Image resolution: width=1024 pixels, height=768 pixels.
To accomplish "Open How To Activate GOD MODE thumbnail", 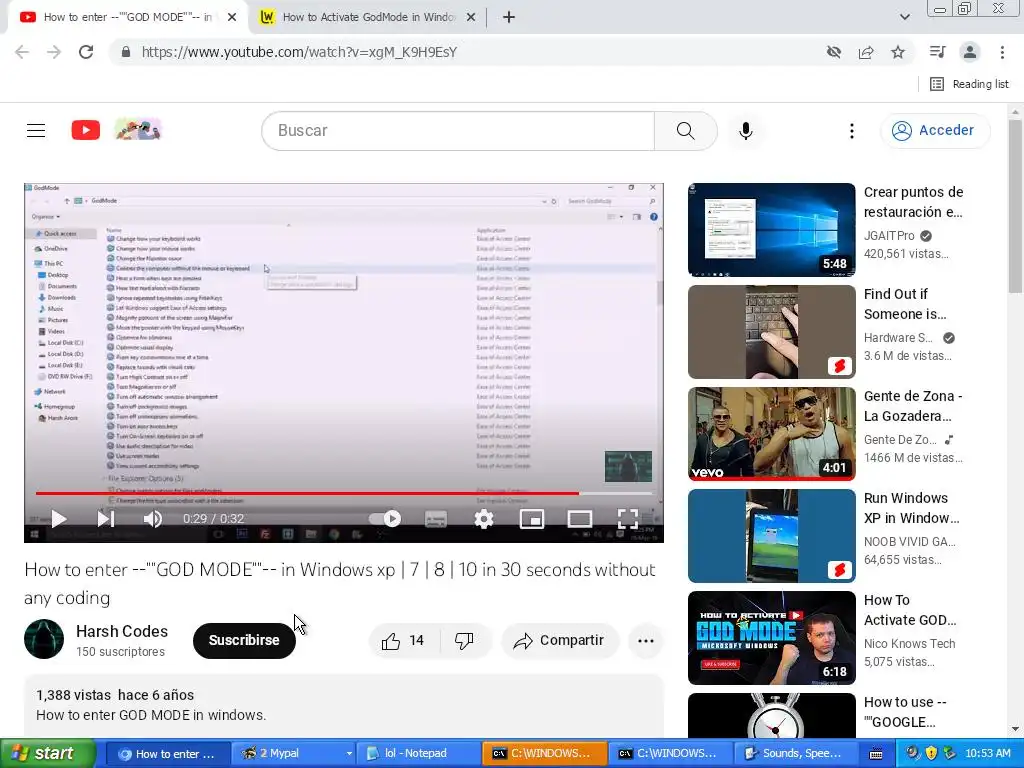I will point(771,637).
